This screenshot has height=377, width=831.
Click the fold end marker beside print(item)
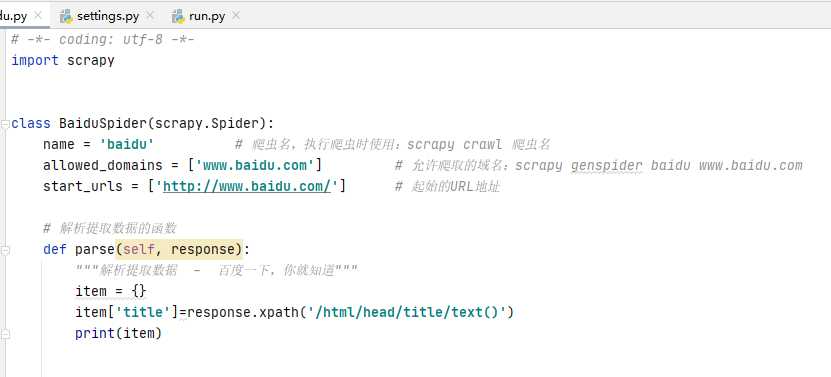[5, 334]
